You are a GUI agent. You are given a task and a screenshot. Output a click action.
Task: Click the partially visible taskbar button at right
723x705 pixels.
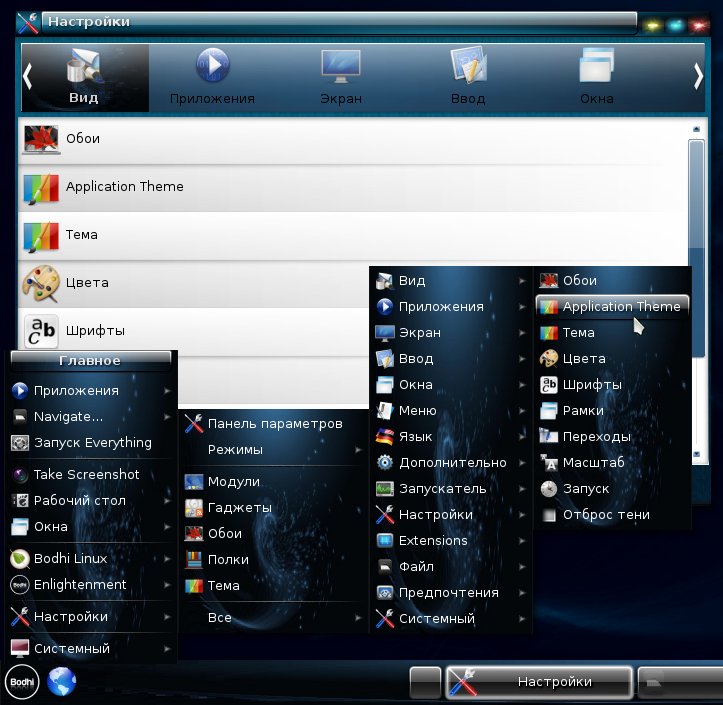pyautogui.click(x=680, y=682)
